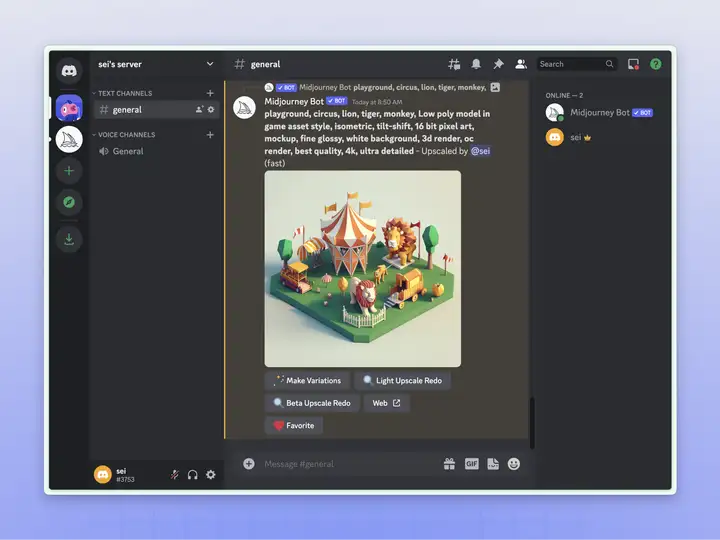This screenshot has width=720, height=540.
Task: Open Explore Public Servers compass icon
Action: tap(69, 202)
